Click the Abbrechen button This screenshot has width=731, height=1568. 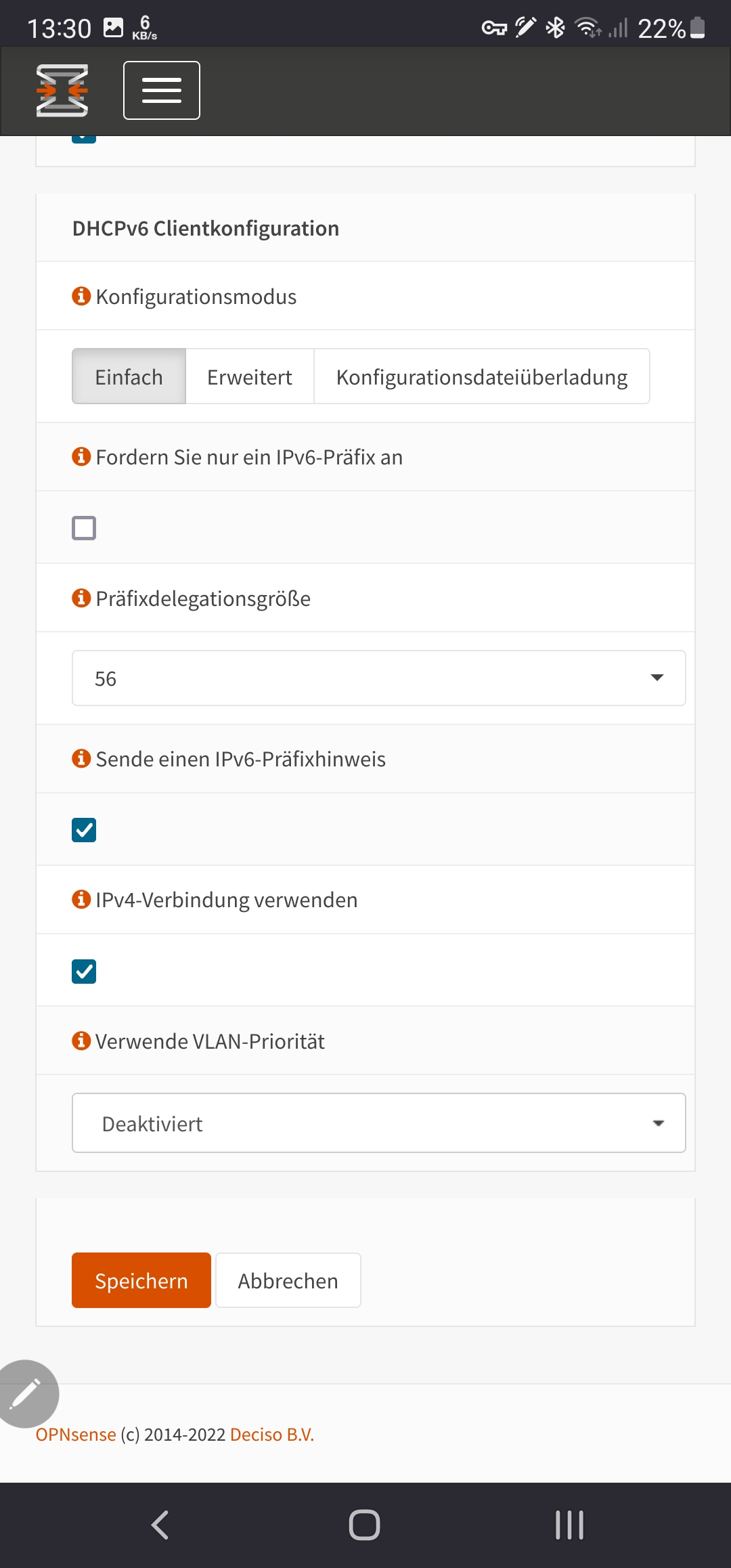[x=288, y=1280]
